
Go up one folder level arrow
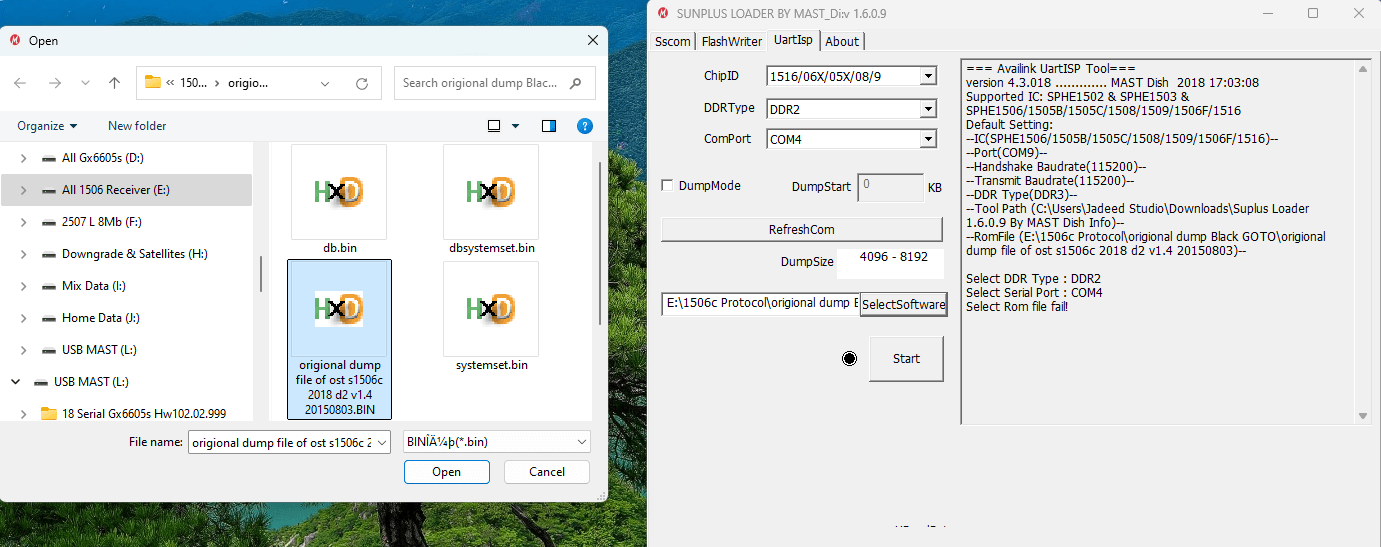pyautogui.click(x=114, y=83)
